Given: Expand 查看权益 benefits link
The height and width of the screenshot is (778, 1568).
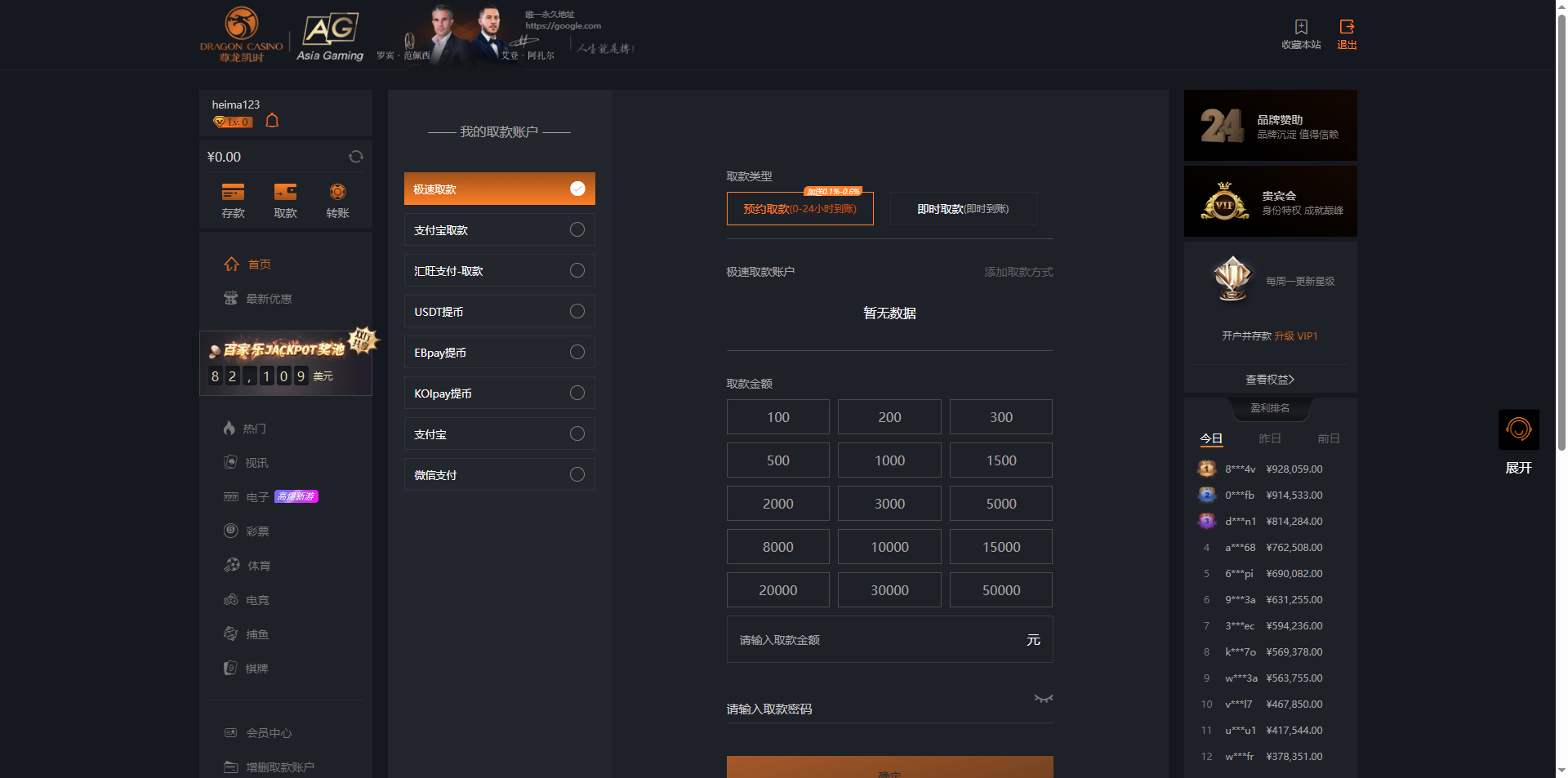Looking at the screenshot, I should [x=1270, y=380].
